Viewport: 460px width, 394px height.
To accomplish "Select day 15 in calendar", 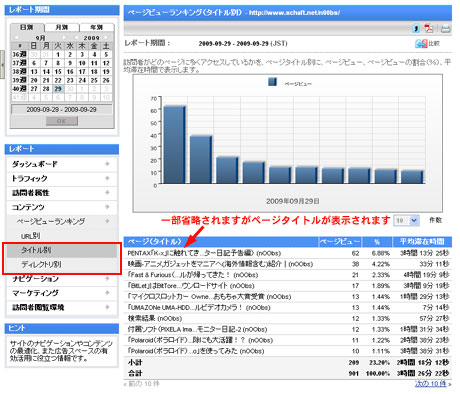I will coord(58,72).
